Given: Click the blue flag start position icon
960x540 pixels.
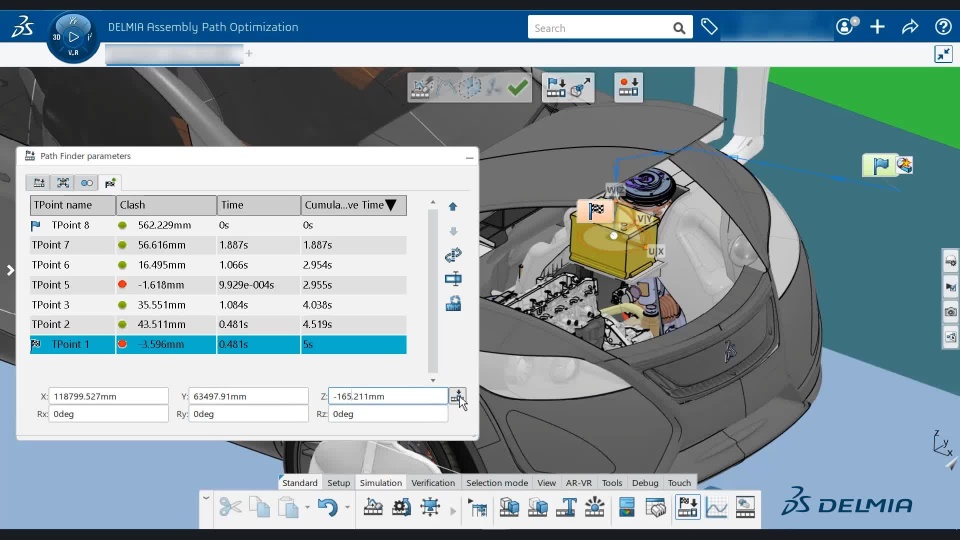Looking at the screenshot, I should point(556,88).
